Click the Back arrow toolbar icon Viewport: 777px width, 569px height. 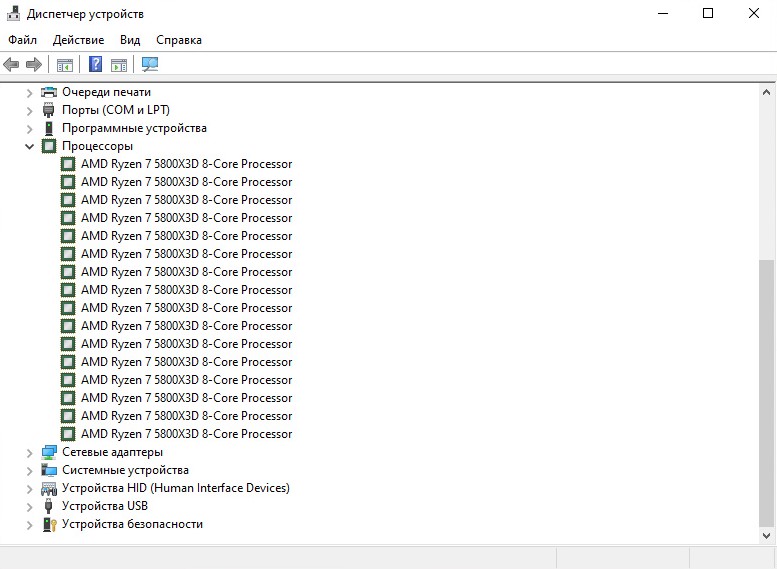11,64
